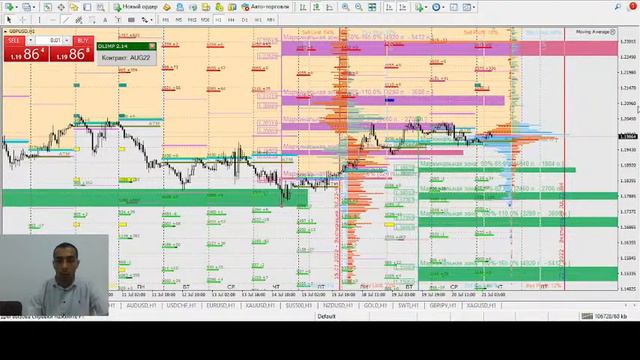The width and height of the screenshot is (640, 360).
Task: Click the red BUY button
Action: (x=83, y=40)
